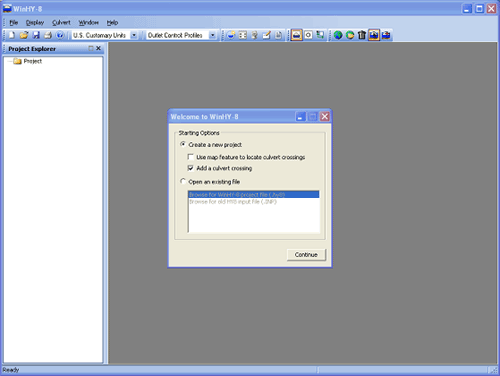Minimize the Welcome to WinHY-8 dialog
500x376 pixels.
tap(300, 117)
